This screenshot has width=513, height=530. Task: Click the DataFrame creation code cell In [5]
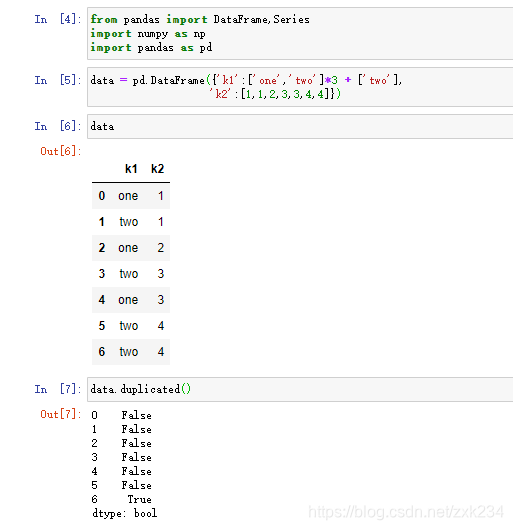click(300, 87)
